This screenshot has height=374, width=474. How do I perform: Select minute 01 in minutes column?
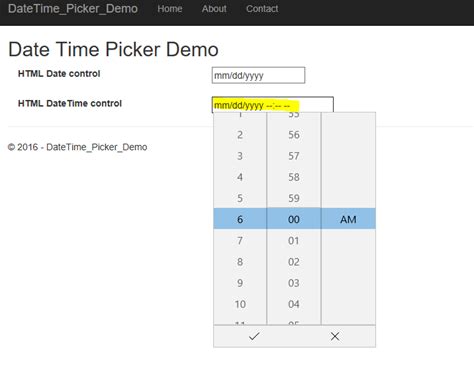coord(294,240)
